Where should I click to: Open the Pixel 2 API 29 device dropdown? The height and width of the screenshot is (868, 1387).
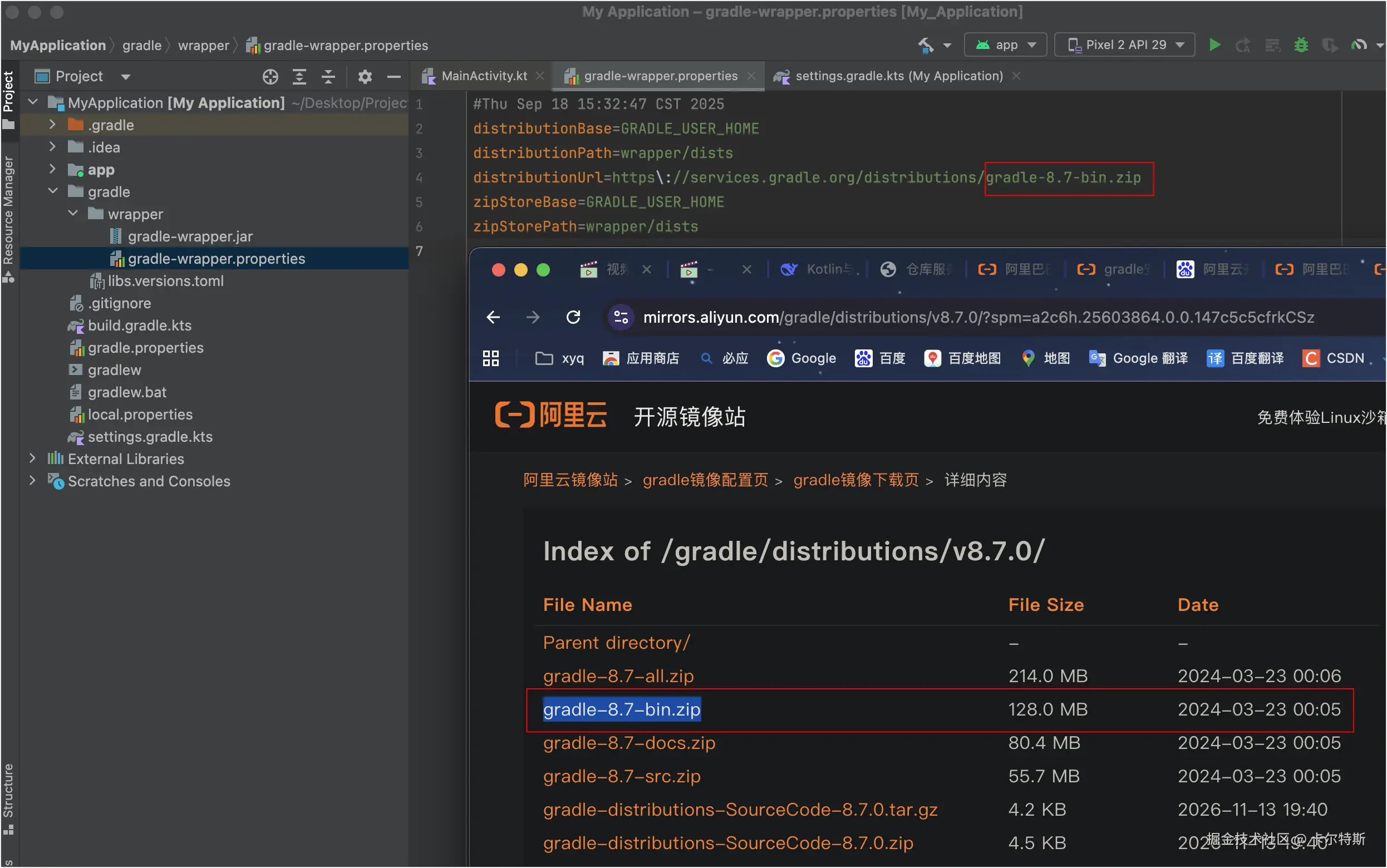[1125, 45]
